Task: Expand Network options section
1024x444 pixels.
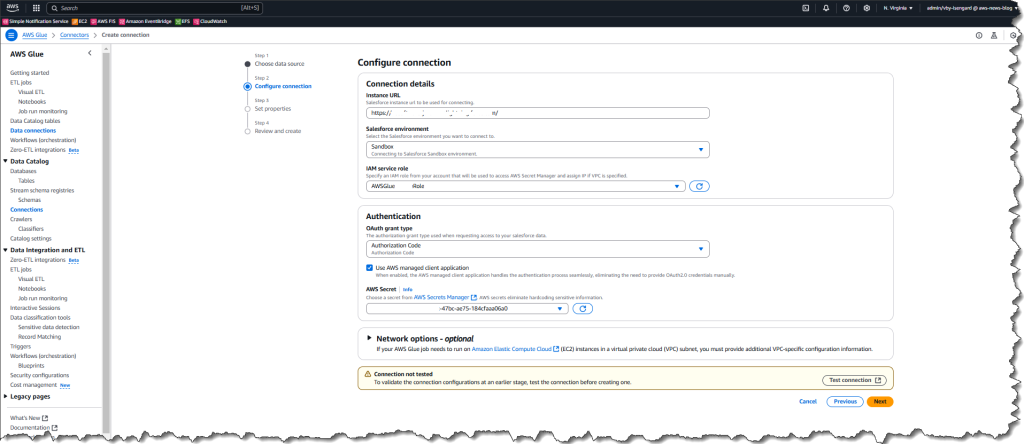Action: coord(370,338)
